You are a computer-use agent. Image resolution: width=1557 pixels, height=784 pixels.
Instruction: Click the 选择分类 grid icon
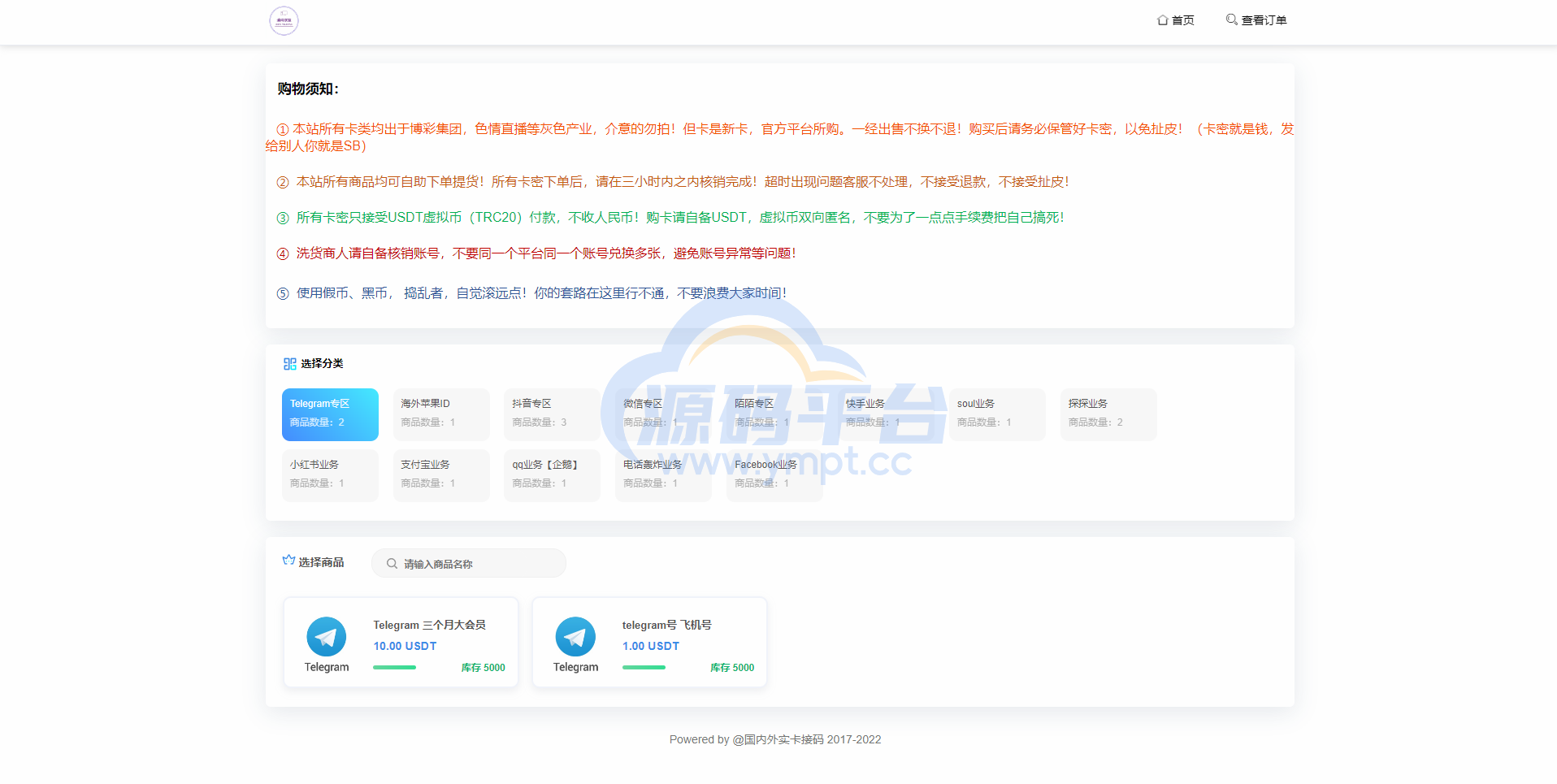pyautogui.click(x=289, y=364)
